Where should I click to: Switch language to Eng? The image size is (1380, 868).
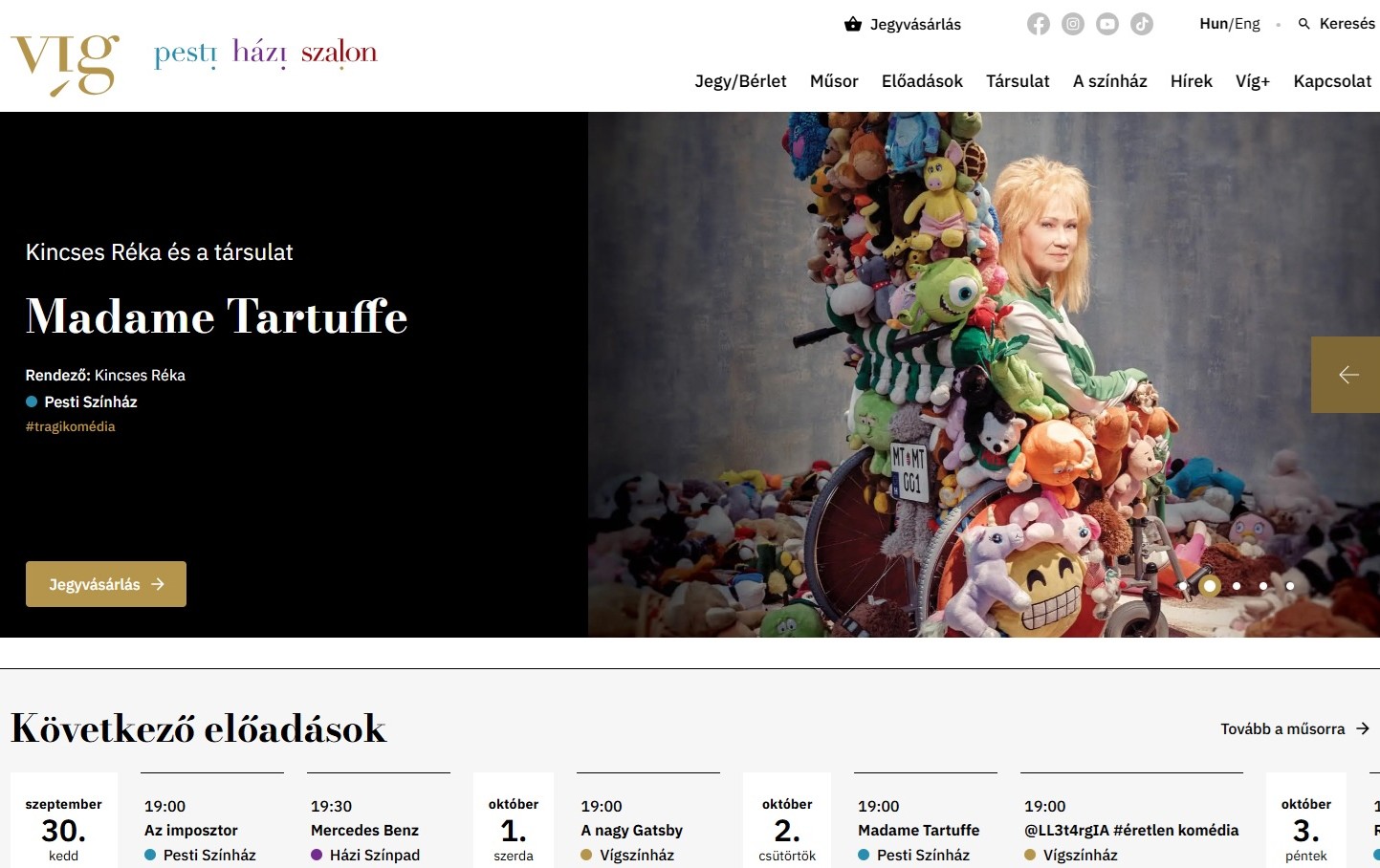coord(1247,24)
